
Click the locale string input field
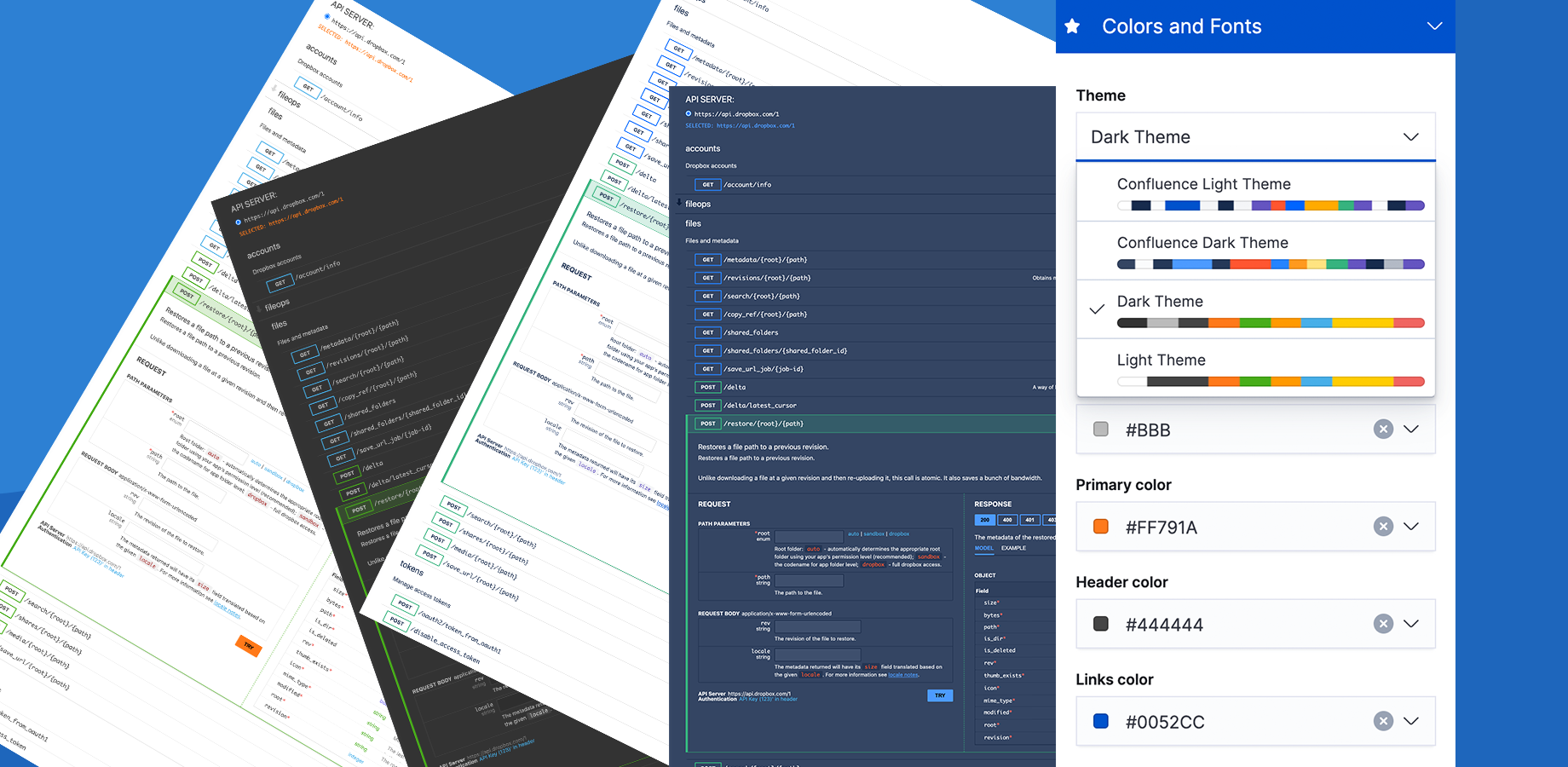[x=817, y=655]
